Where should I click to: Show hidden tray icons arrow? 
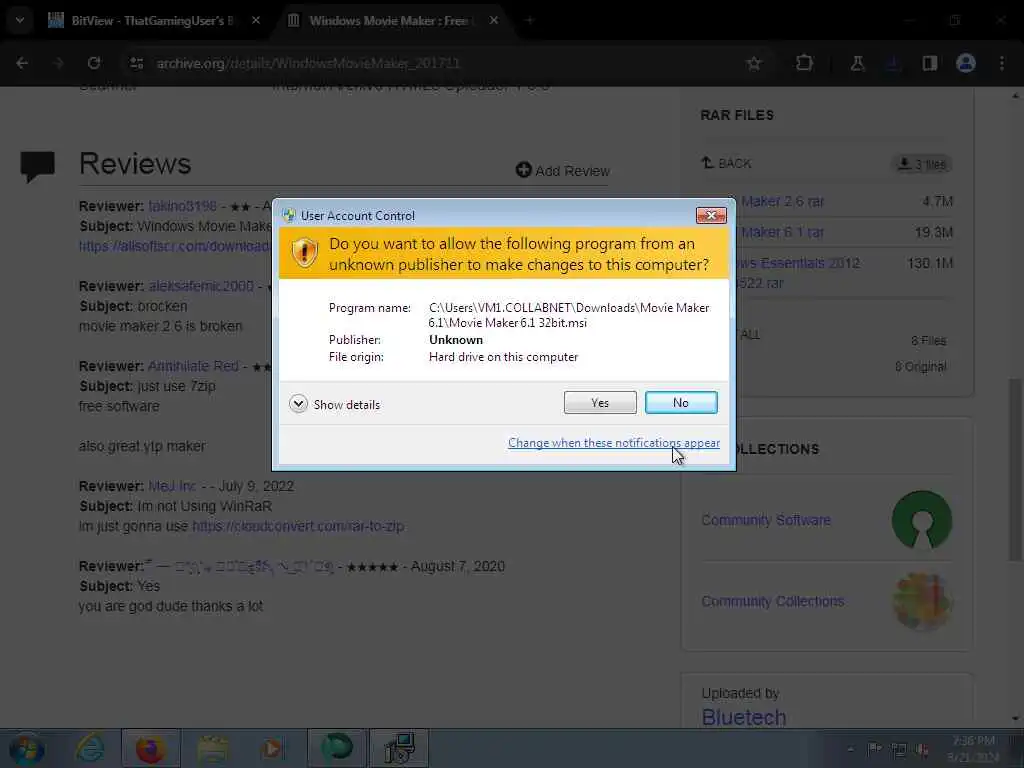[x=850, y=750]
